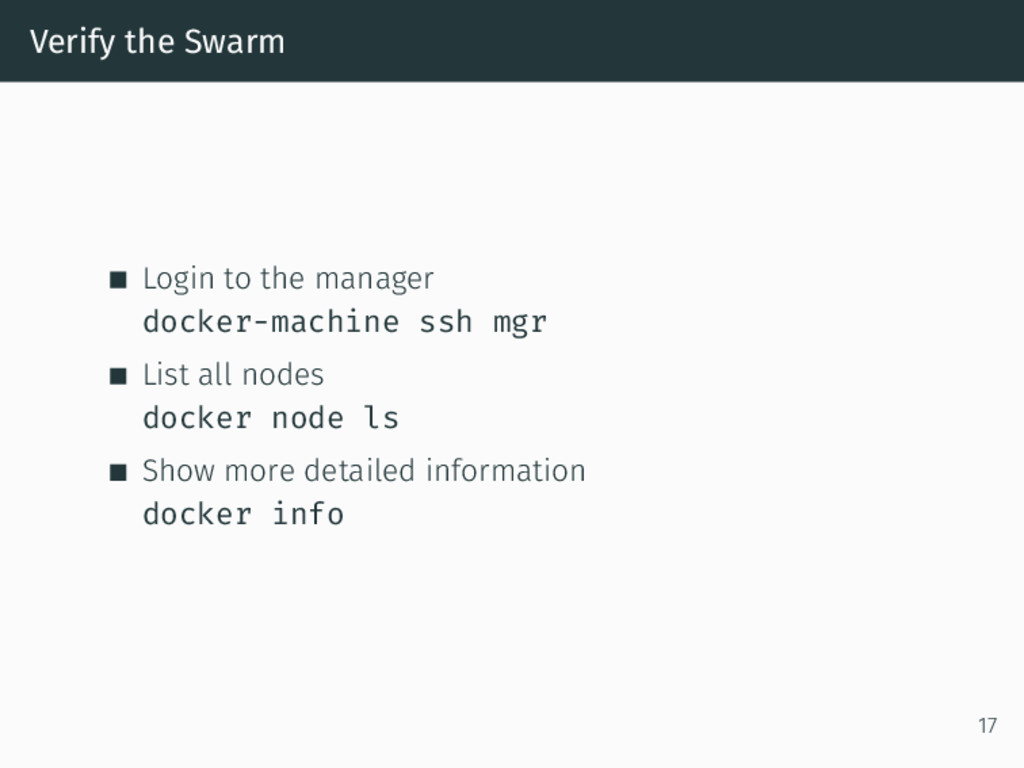Click the word "ssh" in the first command
Viewport: 1024px width, 768px height.
tap(445, 323)
